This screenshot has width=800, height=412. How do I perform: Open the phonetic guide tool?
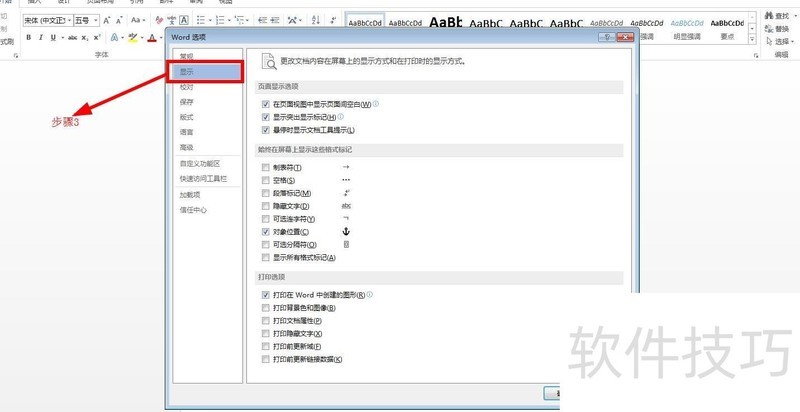coord(172,20)
